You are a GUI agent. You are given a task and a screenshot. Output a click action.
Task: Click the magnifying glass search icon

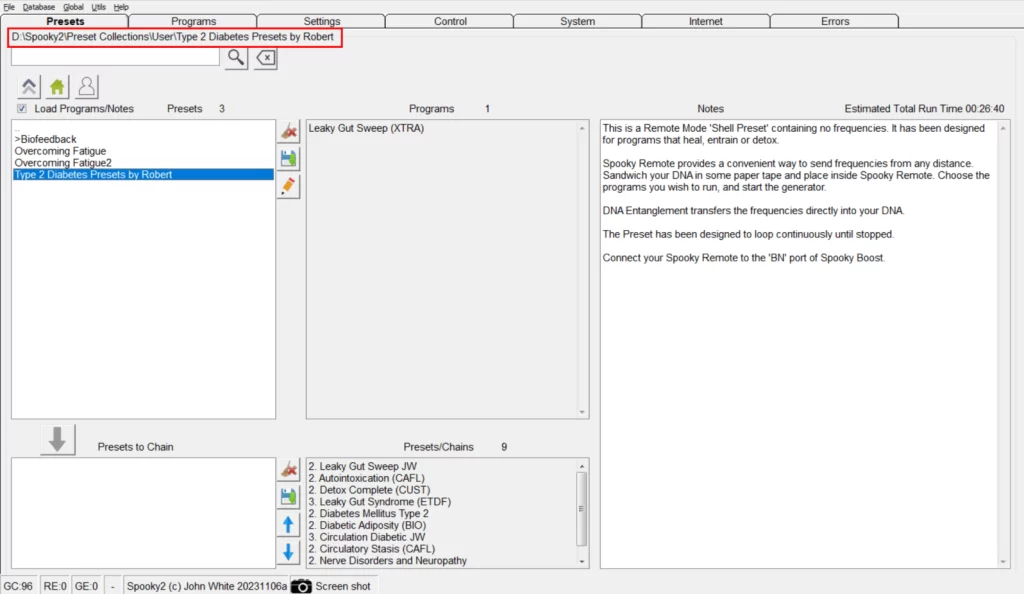(235, 58)
